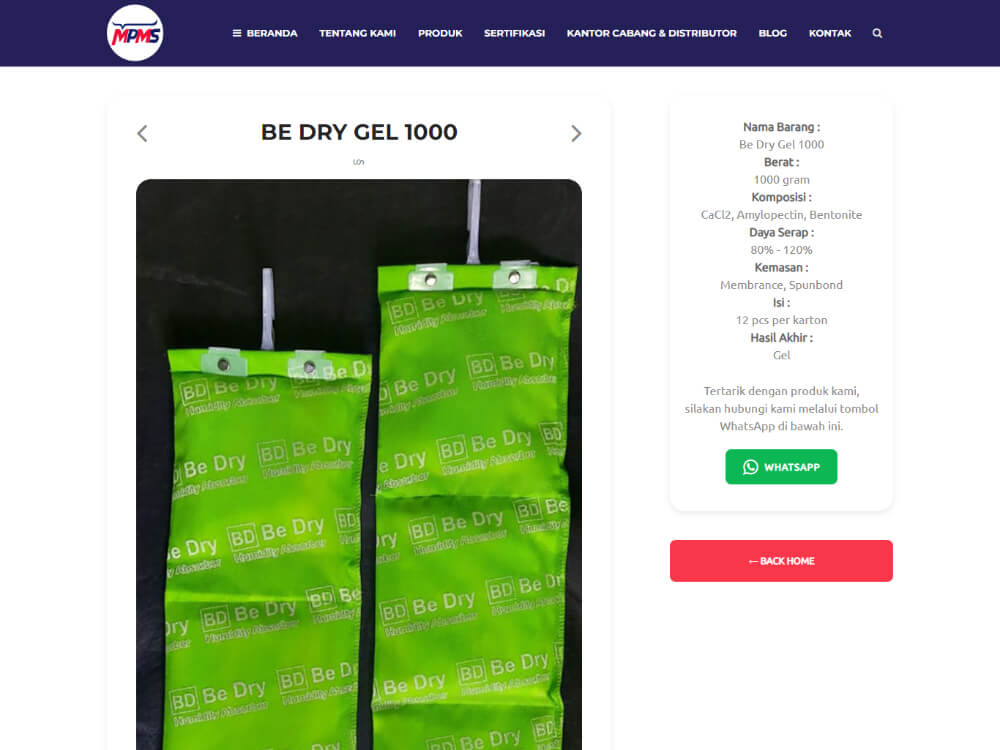Click the Komposisi value text

pos(781,215)
